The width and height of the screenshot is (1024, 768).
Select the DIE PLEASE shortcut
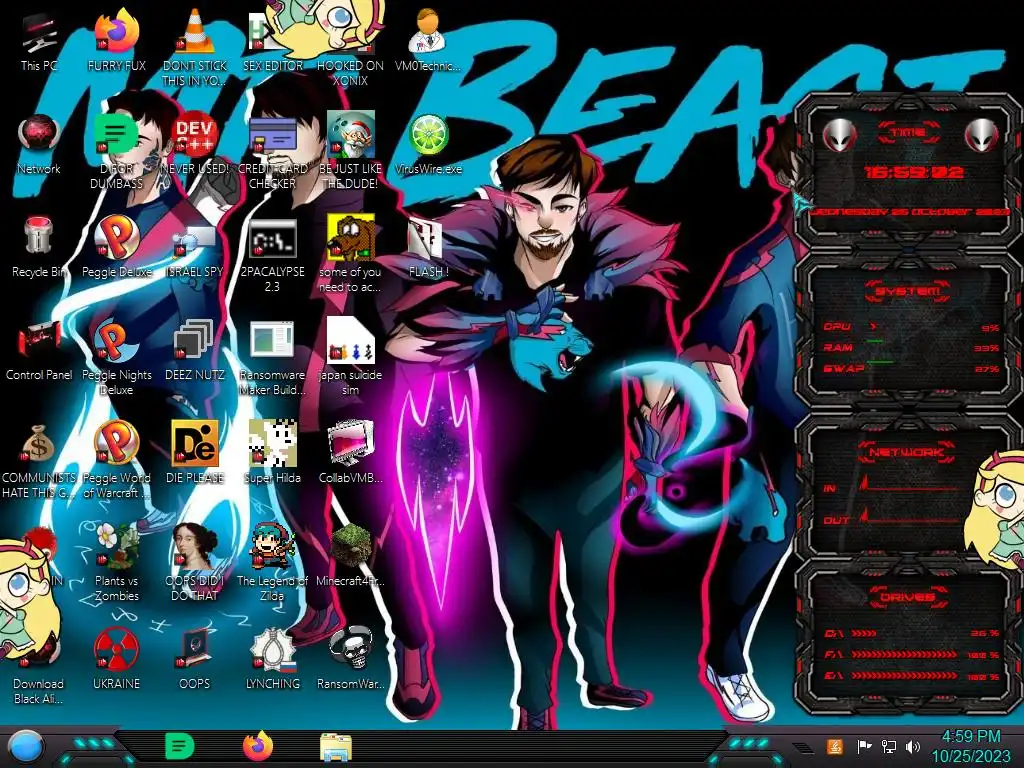click(195, 453)
